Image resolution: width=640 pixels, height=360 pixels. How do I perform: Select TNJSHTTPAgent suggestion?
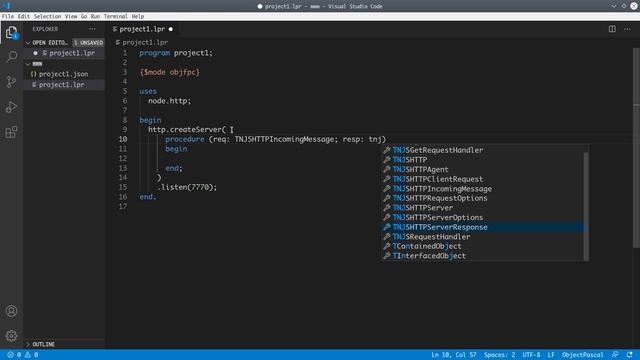pos(483,169)
